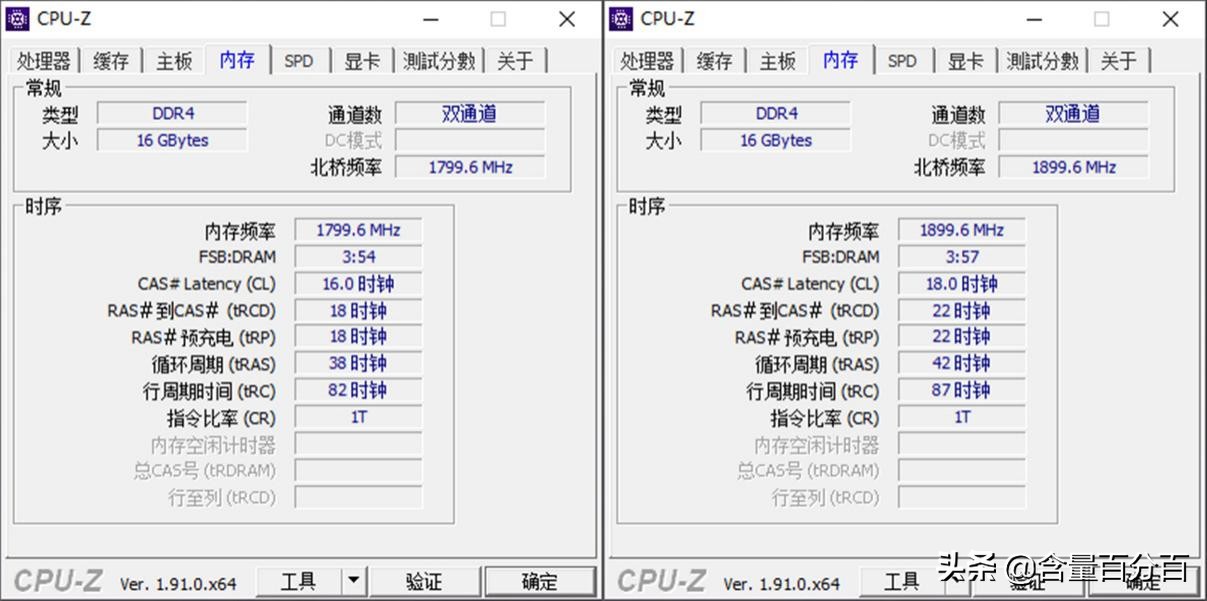This screenshot has width=1207, height=601.
Task: Select the DDR4 type field on the left
Action: (x=172, y=114)
